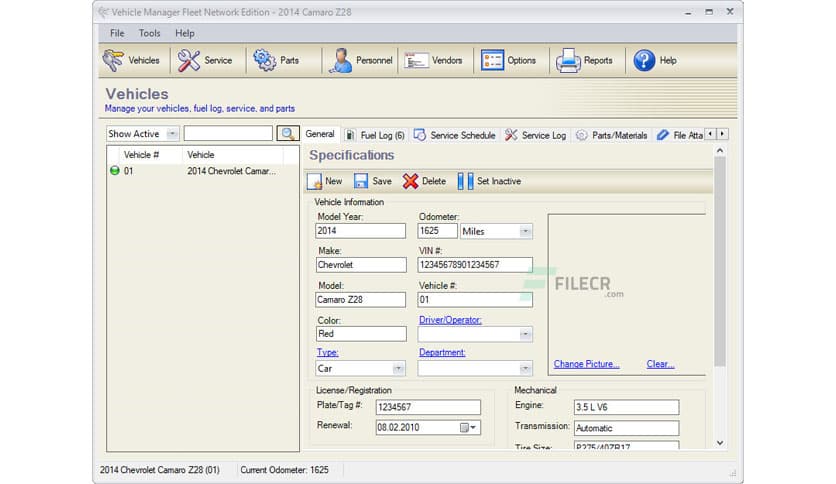Click the Plate/Tag # field
Viewport: 836px width, 484px height.
coord(428,407)
